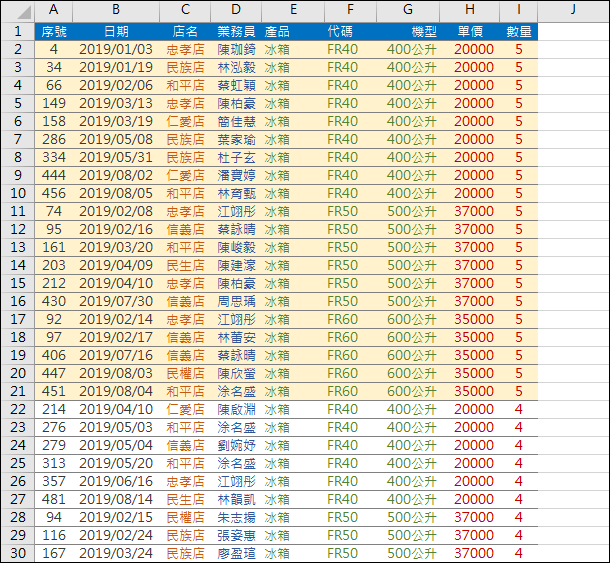Select the cell with 劉婉妤
Image resolution: width=610 pixels, height=563 pixels.
click(236, 445)
